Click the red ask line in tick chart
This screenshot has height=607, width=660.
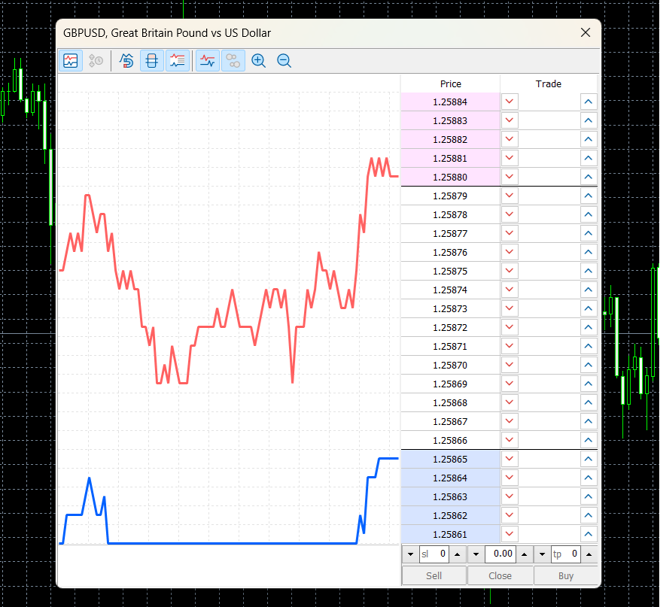[245, 327]
